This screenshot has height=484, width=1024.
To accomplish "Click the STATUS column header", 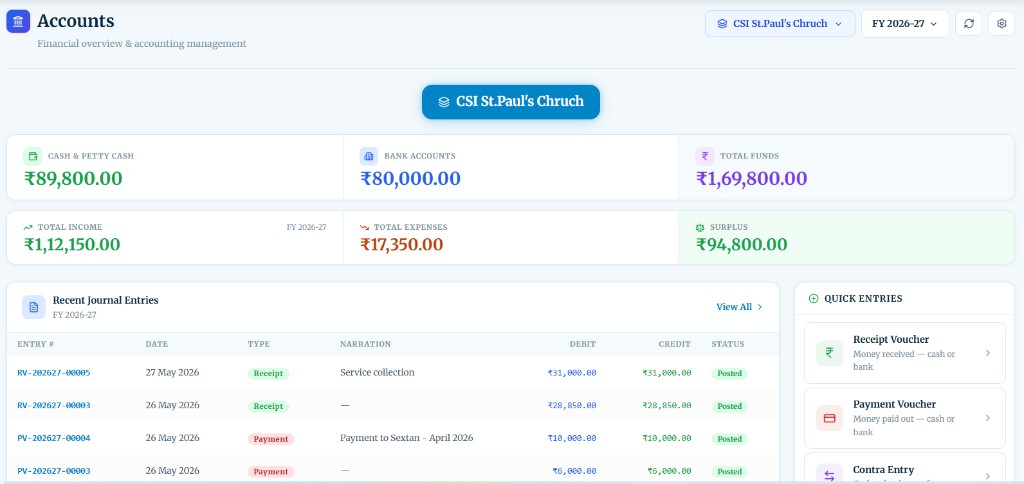I will [728, 344].
